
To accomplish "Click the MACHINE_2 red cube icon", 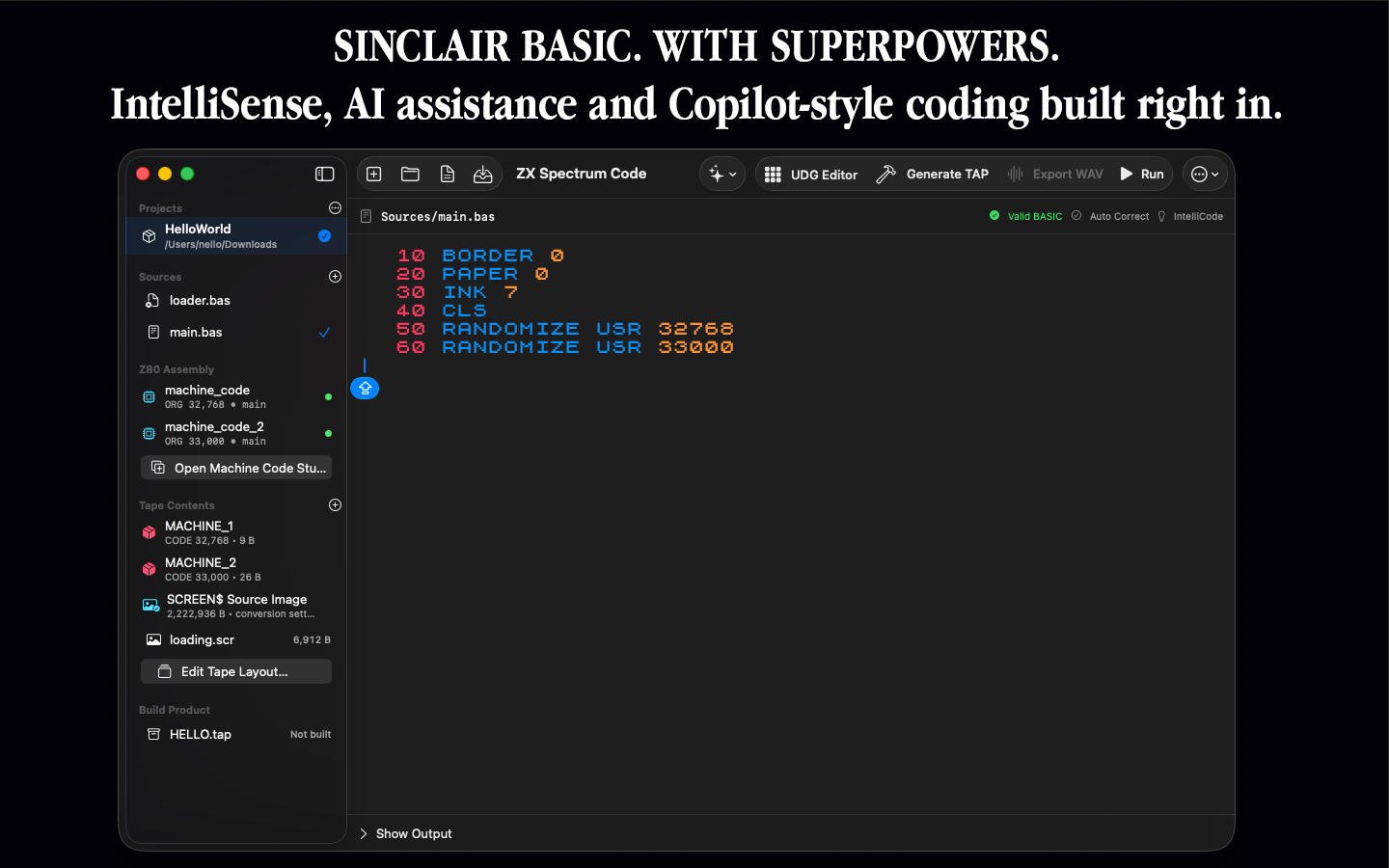I will (149, 569).
